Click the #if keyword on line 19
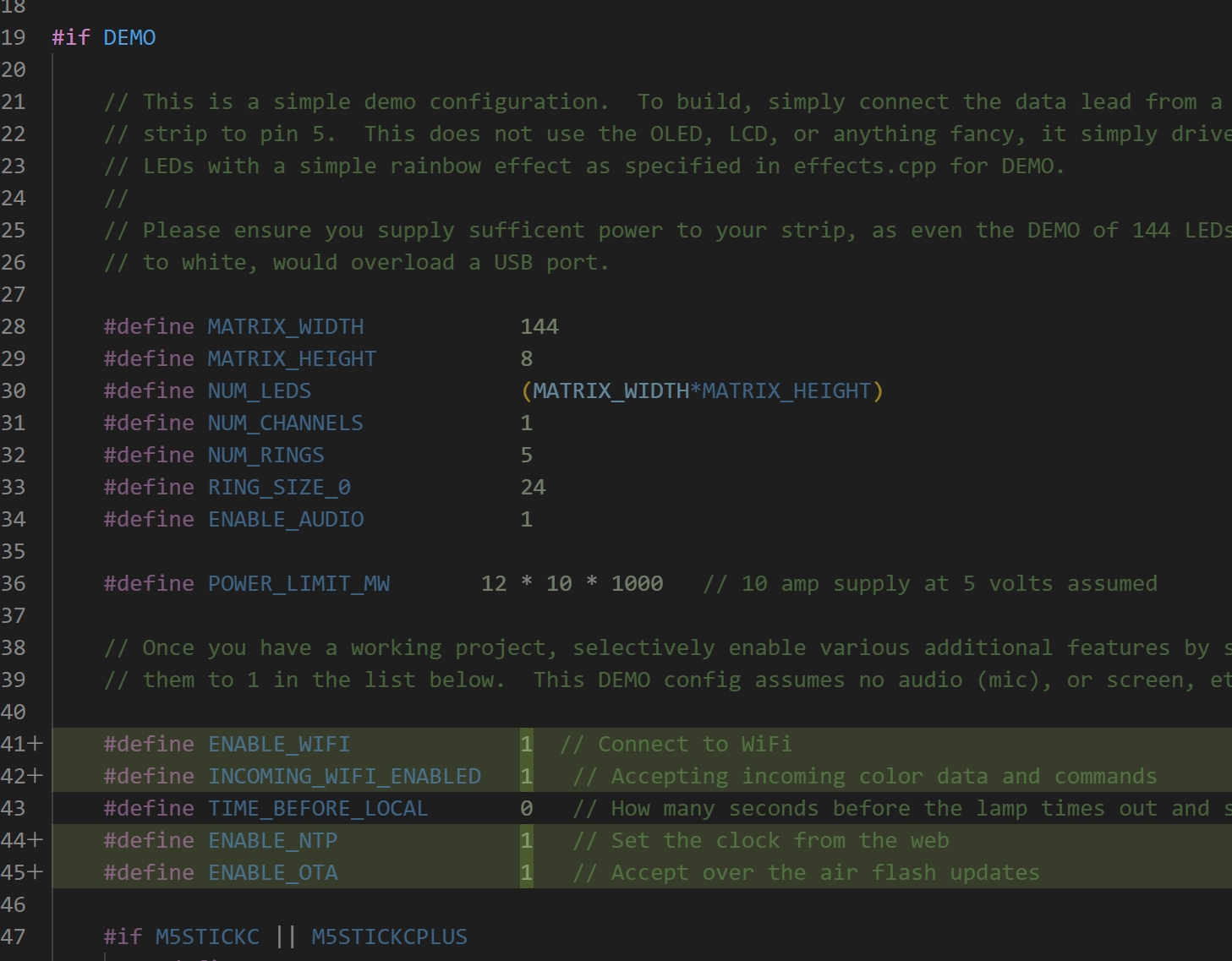 pyautogui.click(x=71, y=38)
